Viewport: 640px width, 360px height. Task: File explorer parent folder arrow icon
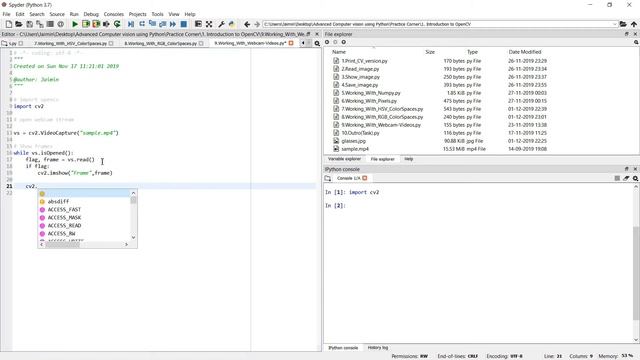tap(344, 42)
